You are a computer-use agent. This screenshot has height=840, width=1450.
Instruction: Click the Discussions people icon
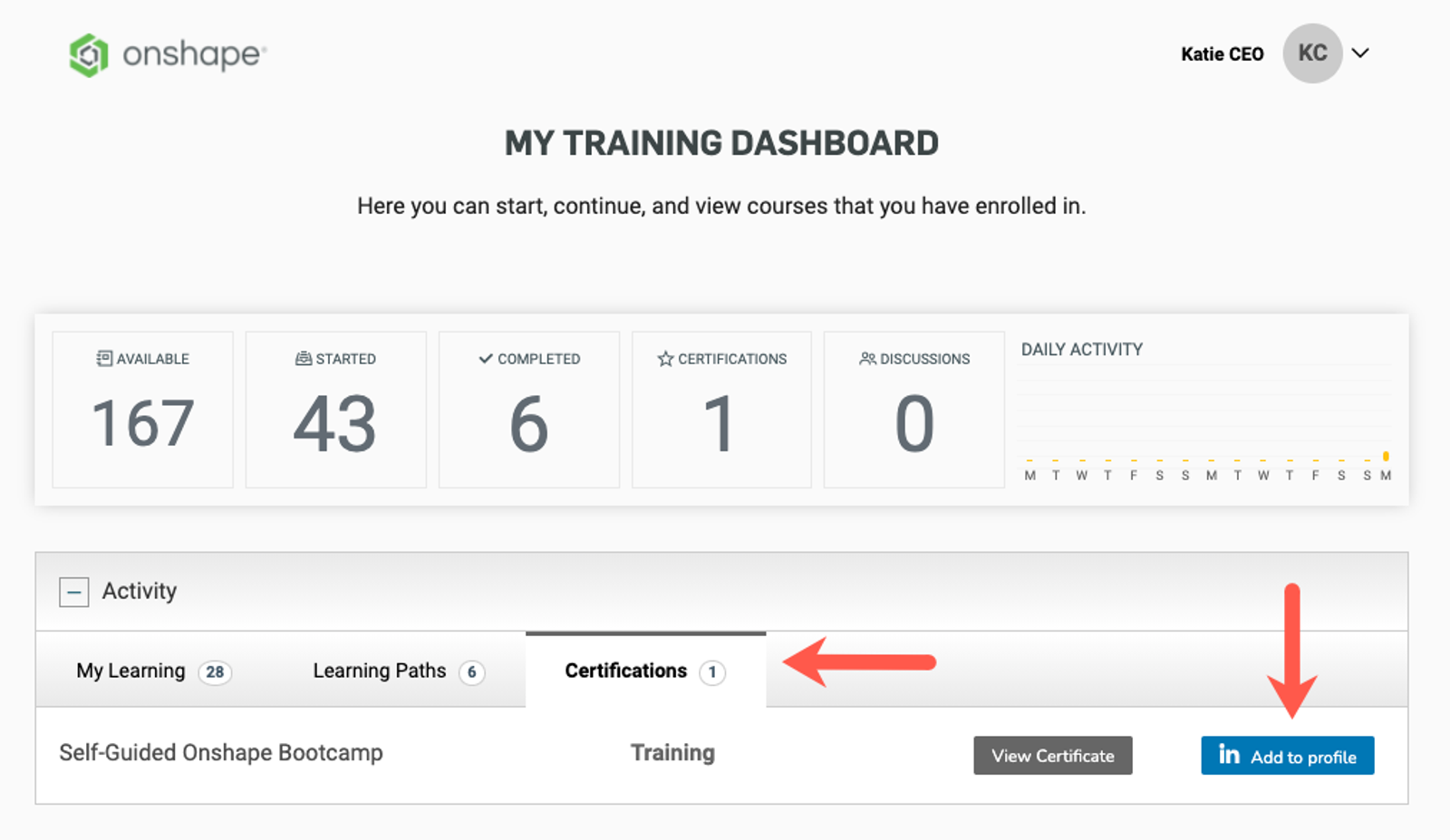[867, 359]
